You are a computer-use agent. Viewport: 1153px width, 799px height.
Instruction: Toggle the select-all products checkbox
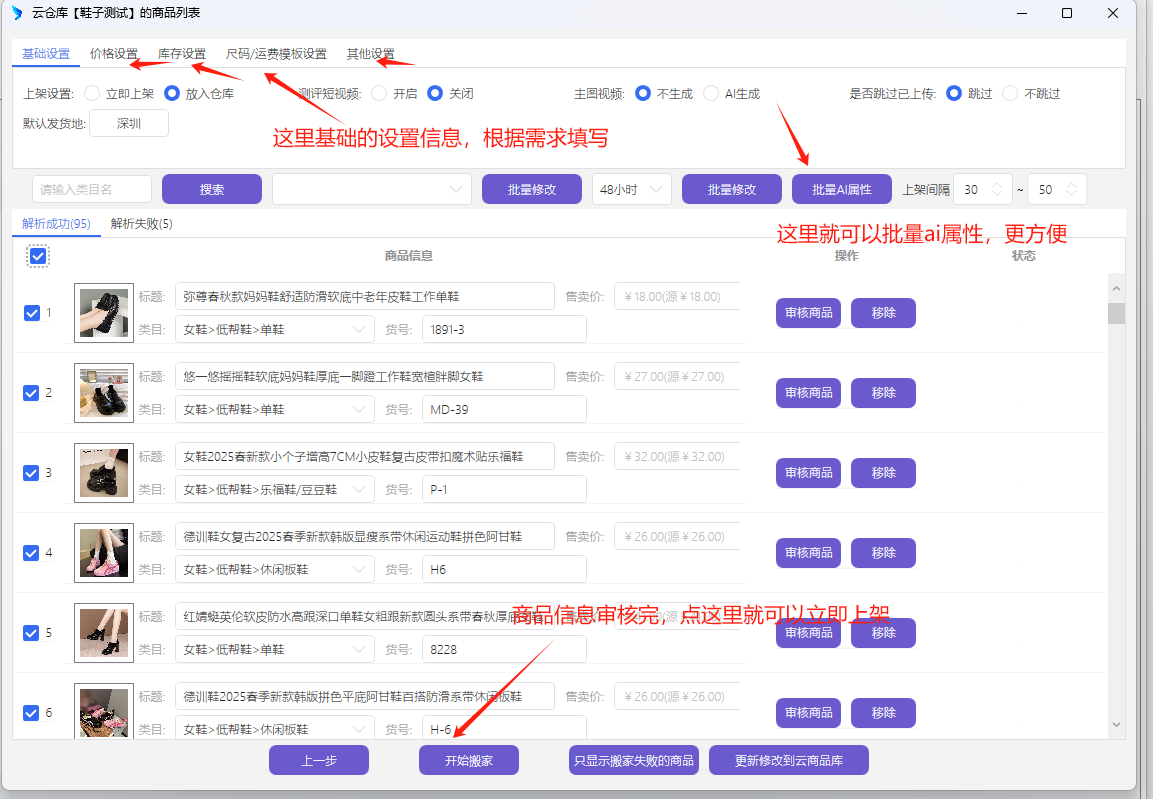click(38, 256)
